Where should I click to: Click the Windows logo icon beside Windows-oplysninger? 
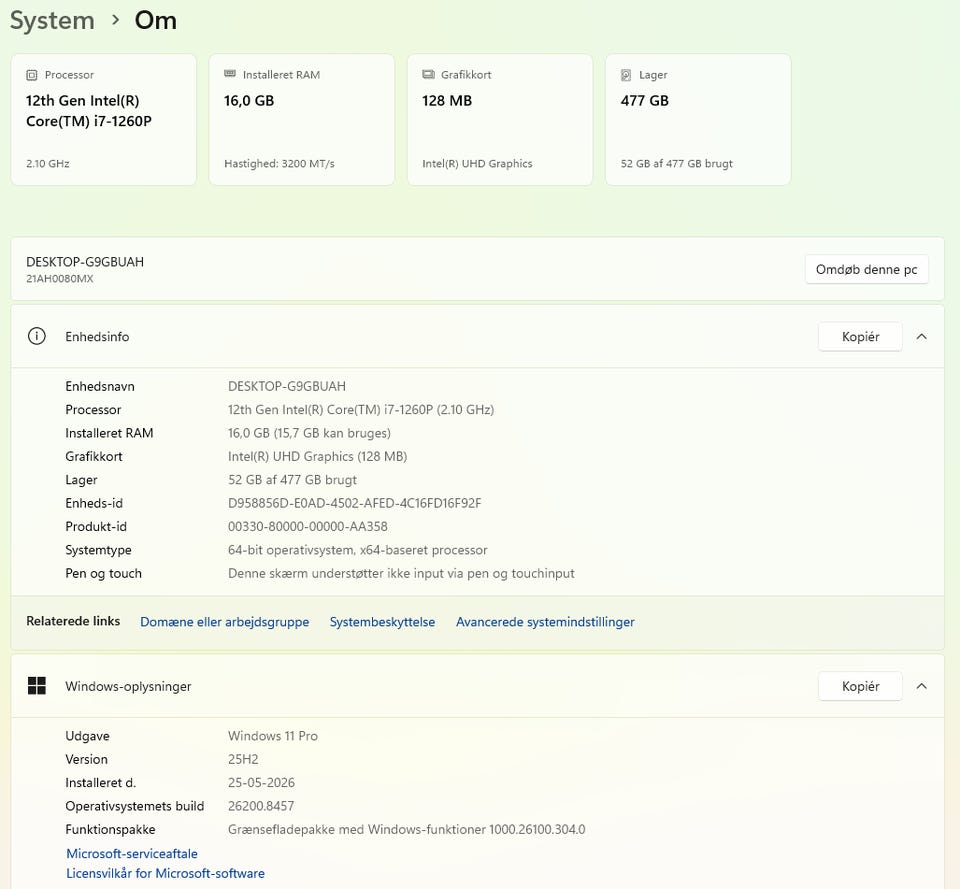(x=37, y=686)
